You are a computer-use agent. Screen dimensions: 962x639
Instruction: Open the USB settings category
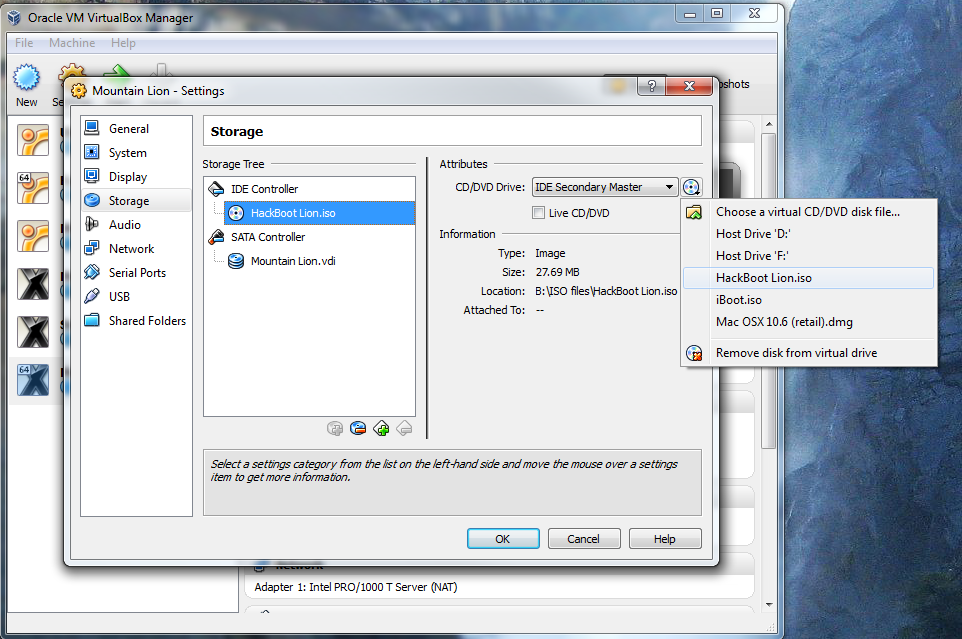(x=119, y=297)
